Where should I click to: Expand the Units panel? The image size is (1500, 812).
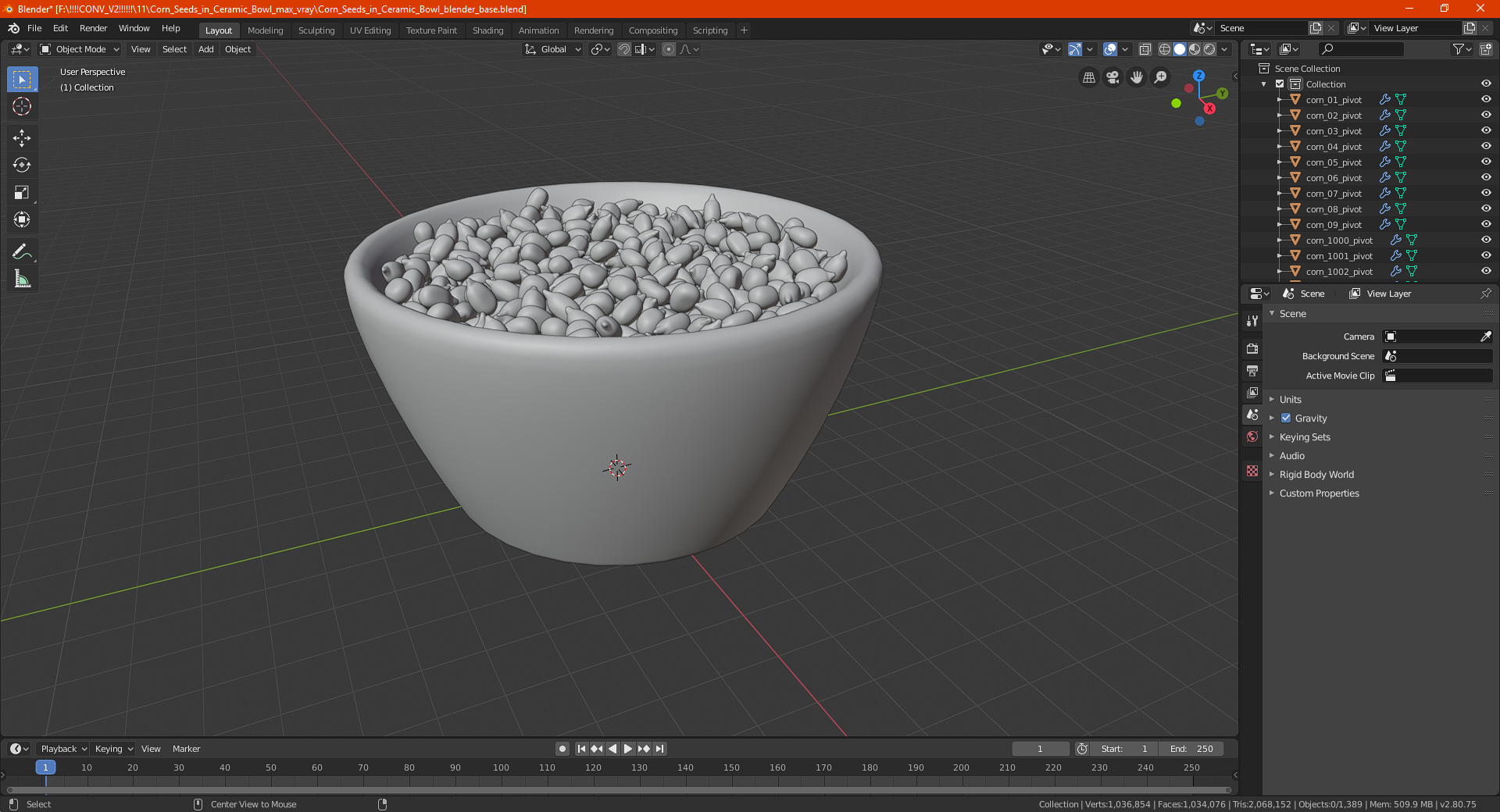click(x=1291, y=399)
